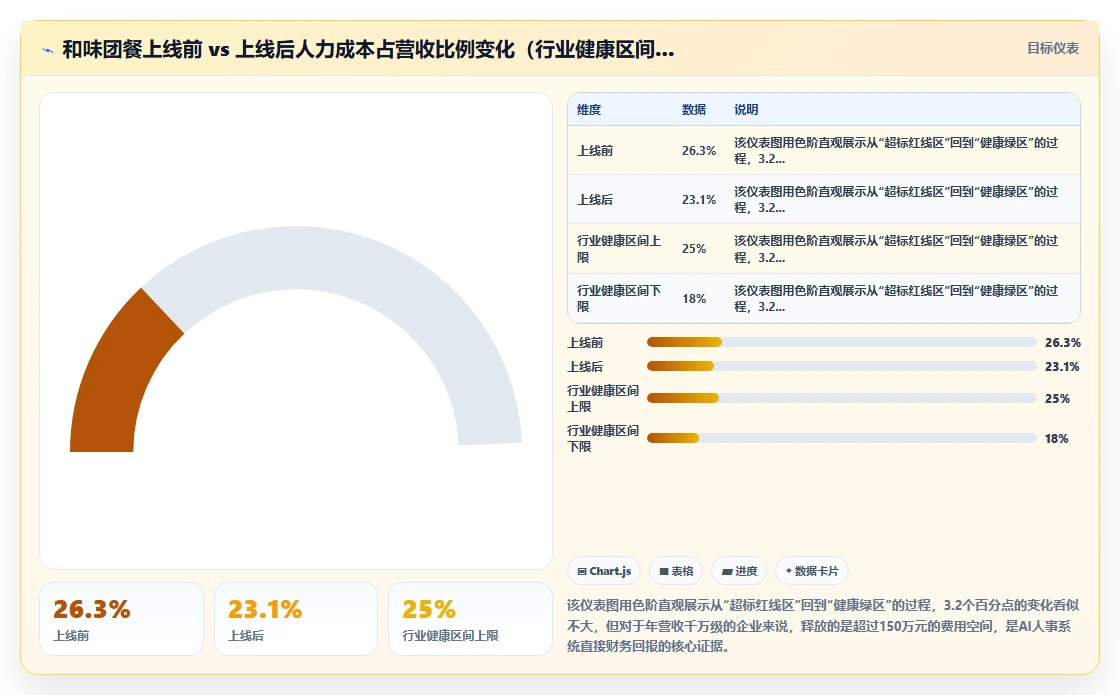Click the 上线前 progress row label
Viewport: 1120px width, 695px height.
point(585,343)
